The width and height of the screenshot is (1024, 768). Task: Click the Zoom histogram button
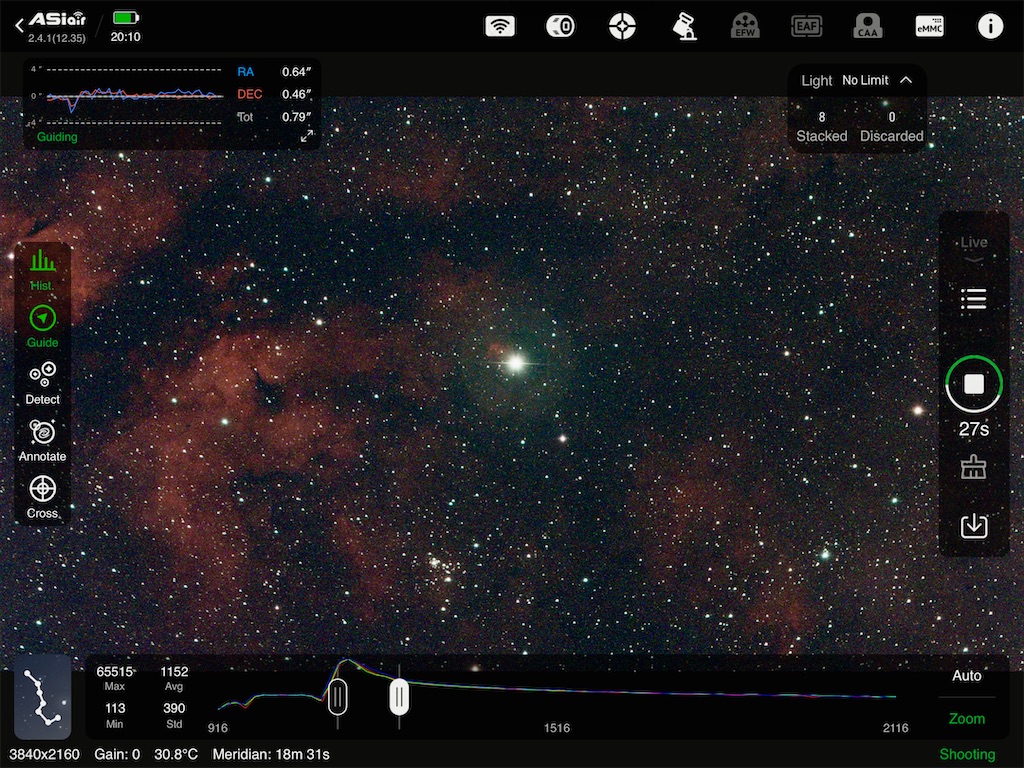click(x=966, y=718)
